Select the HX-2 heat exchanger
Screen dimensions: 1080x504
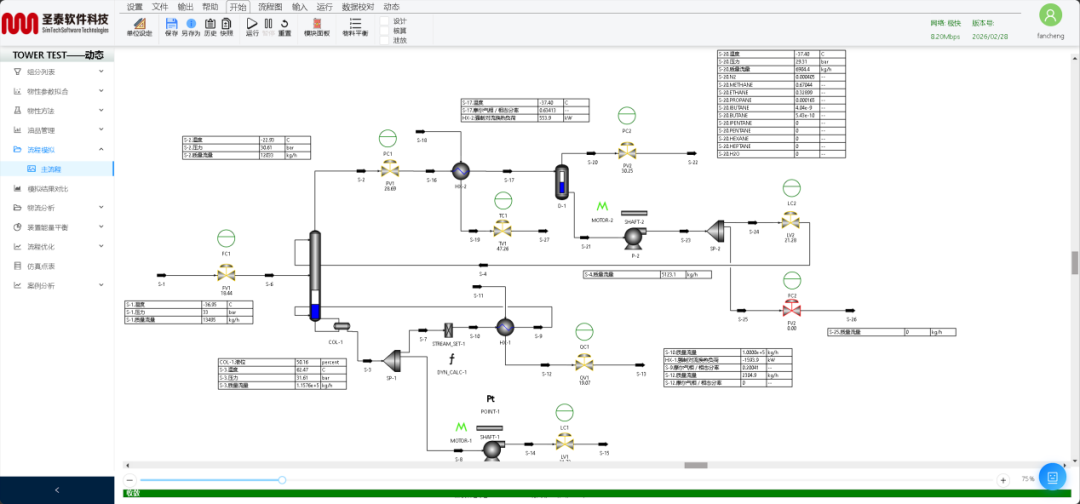pyautogui.click(x=459, y=171)
